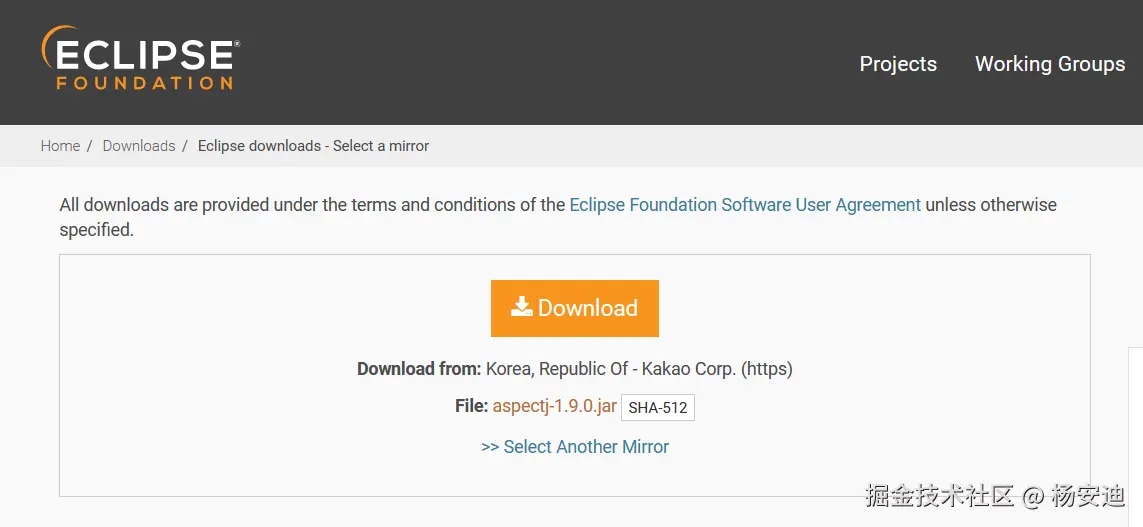This screenshot has height=527, width=1143.
Task: Click the orange crescent swirl in the logo
Action: (x=50, y=47)
